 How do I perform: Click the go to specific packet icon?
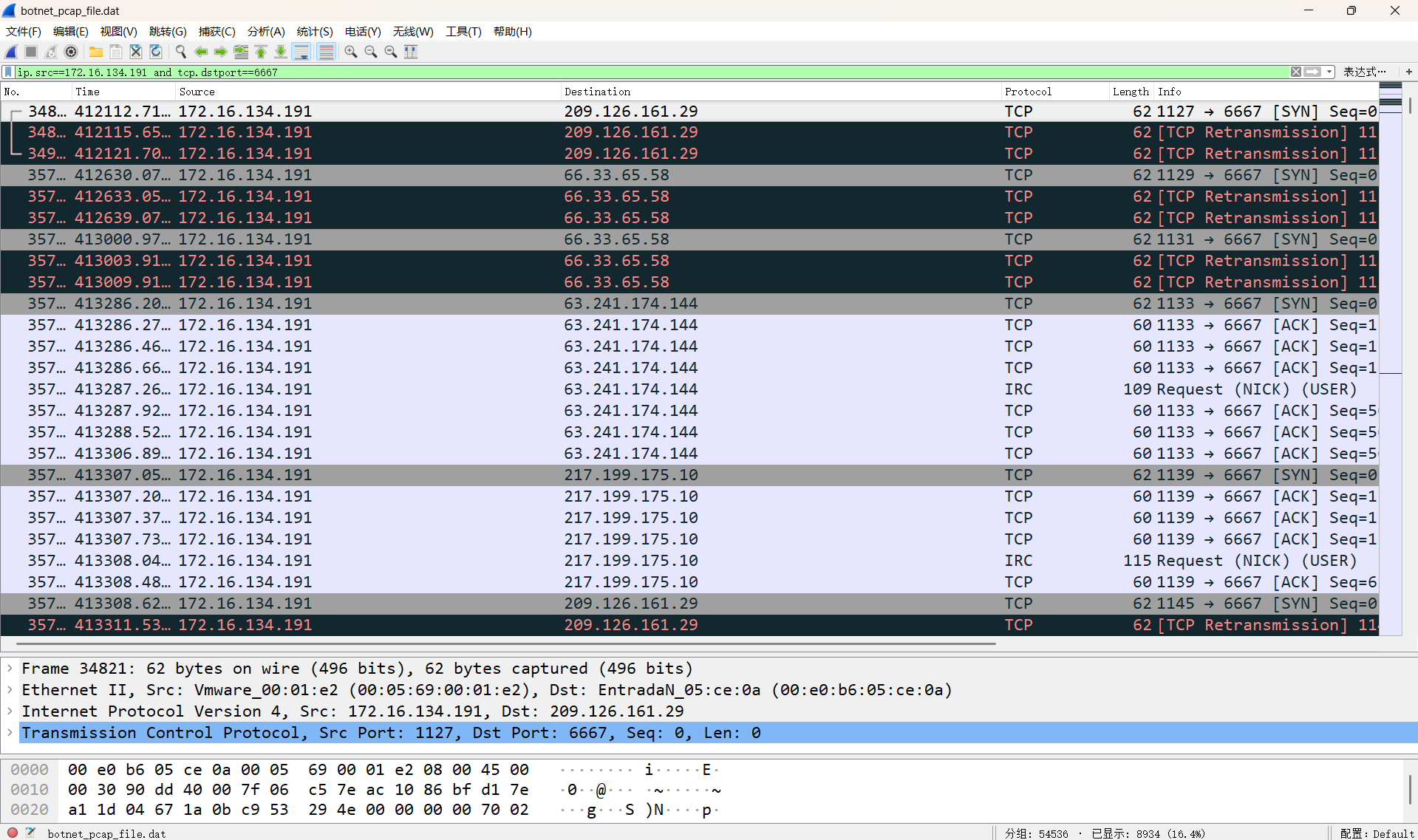[x=241, y=52]
